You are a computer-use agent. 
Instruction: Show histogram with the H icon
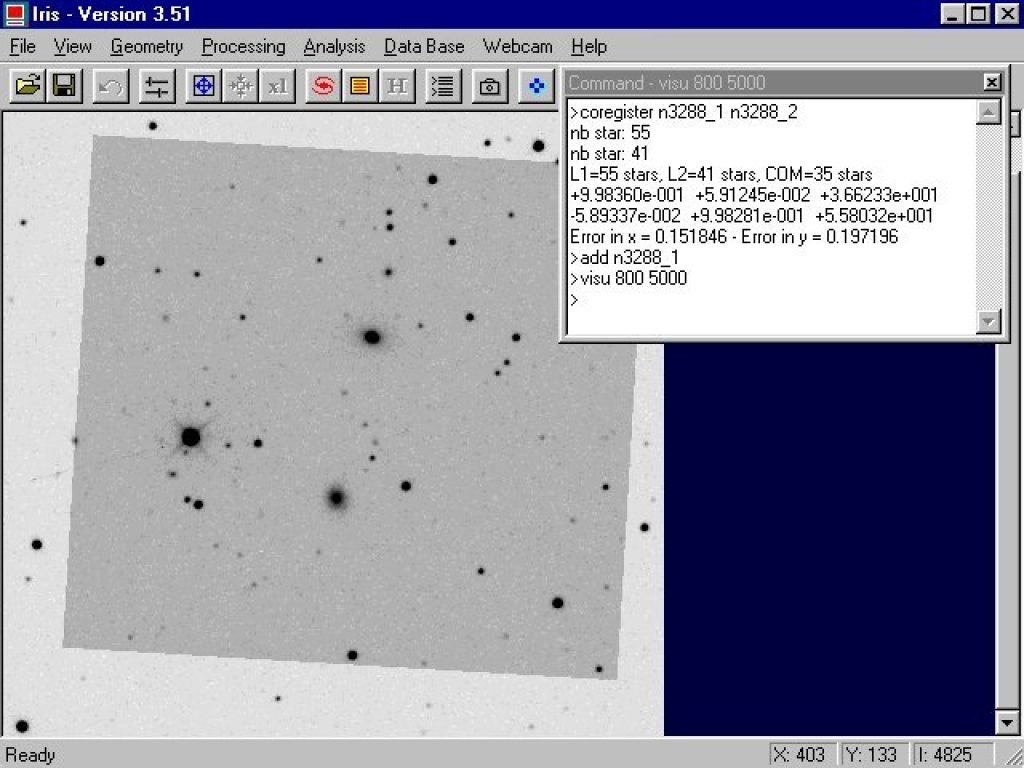point(397,86)
